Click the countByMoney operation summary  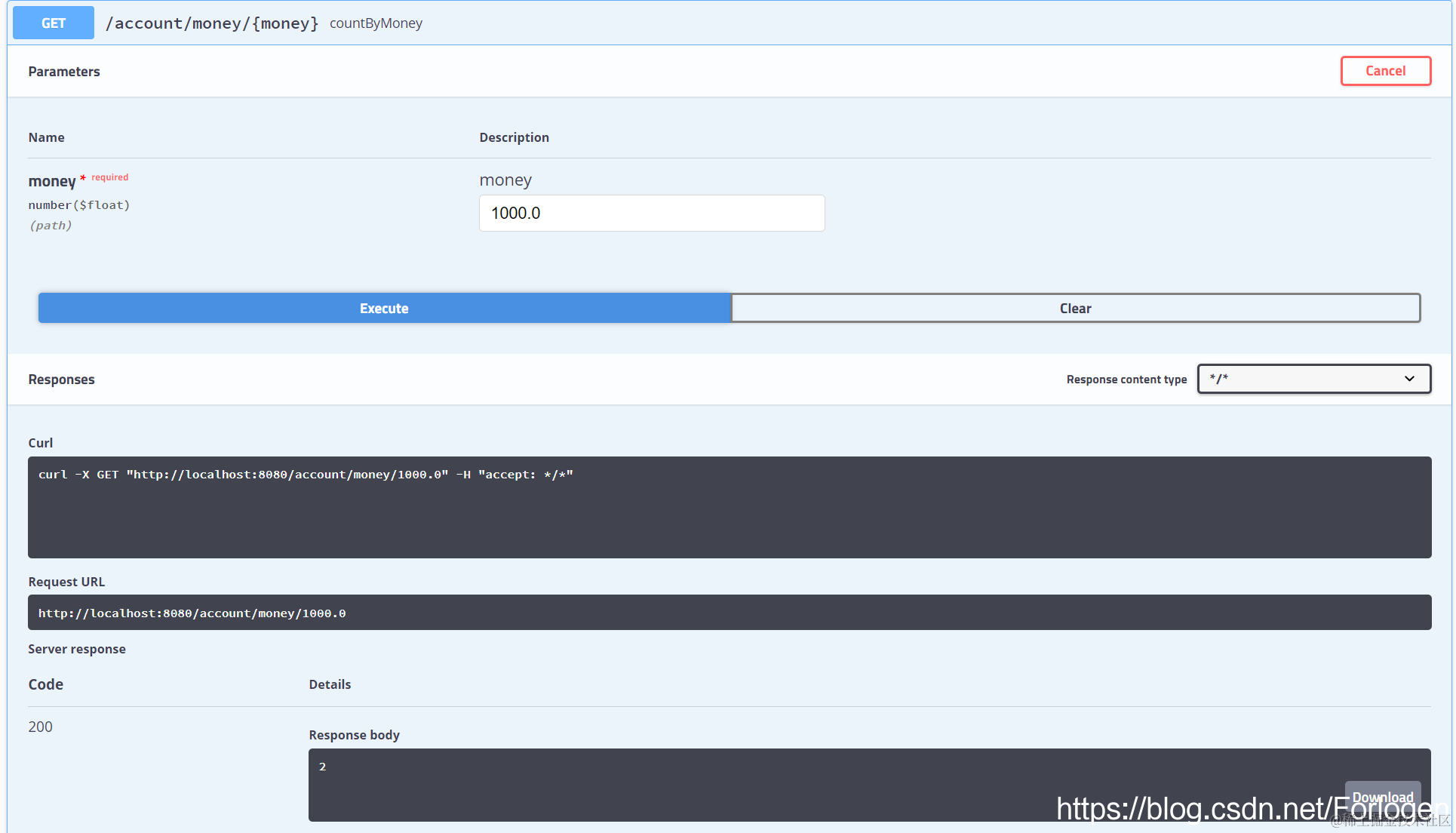tap(376, 23)
